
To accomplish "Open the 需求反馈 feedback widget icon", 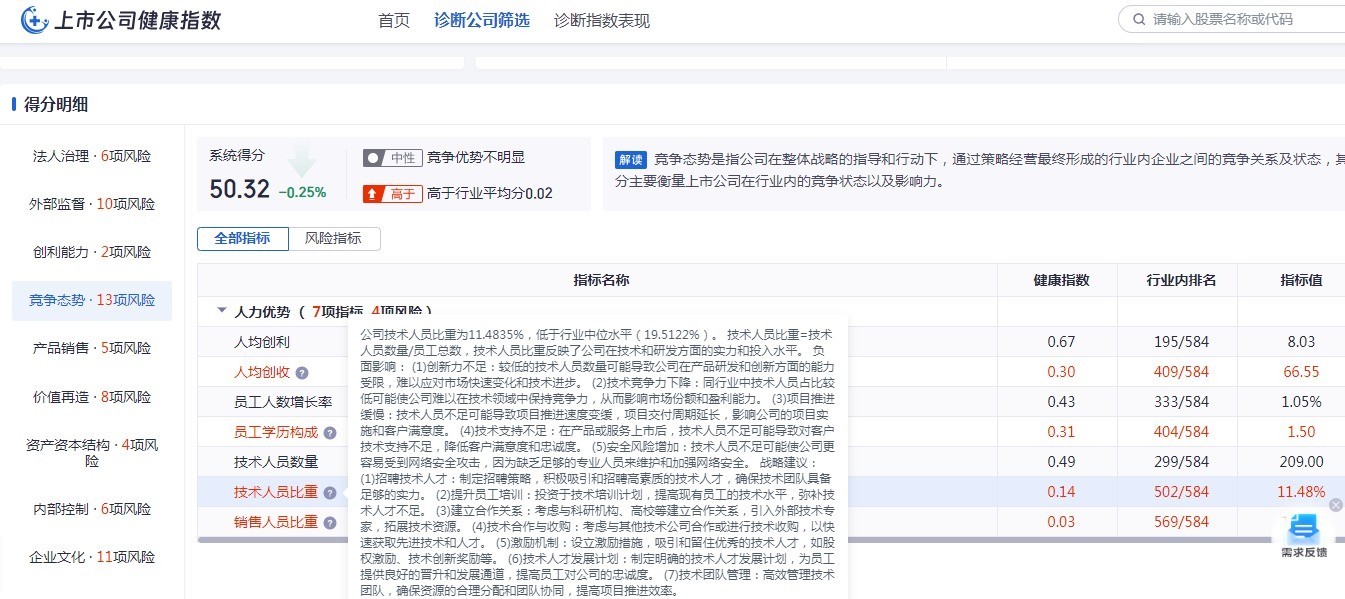I will [x=1304, y=529].
